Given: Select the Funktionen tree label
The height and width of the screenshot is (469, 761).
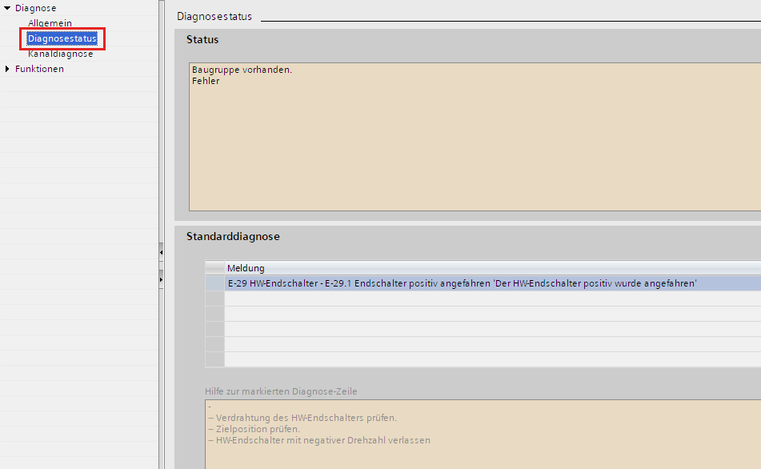Looking at the screenshot, I should click(x=40, y=69).
